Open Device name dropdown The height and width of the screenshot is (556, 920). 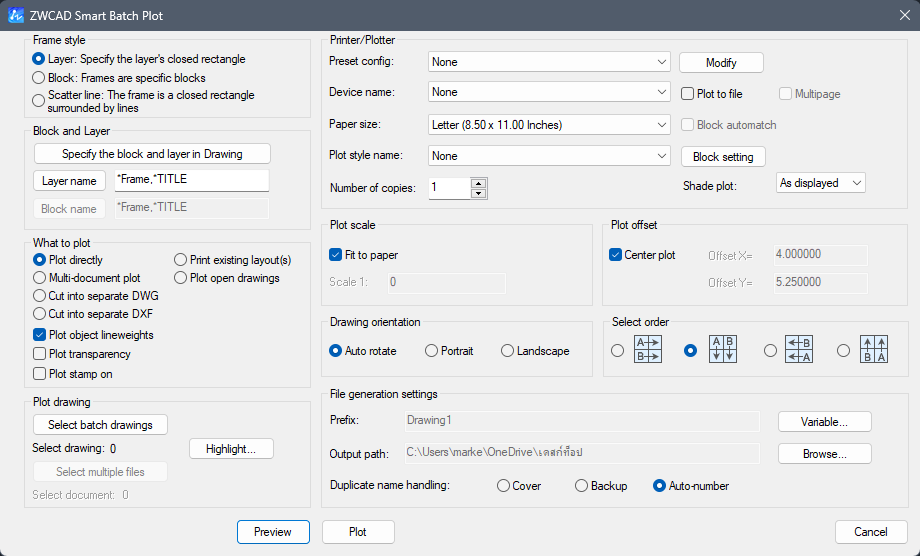pos(549,92)
